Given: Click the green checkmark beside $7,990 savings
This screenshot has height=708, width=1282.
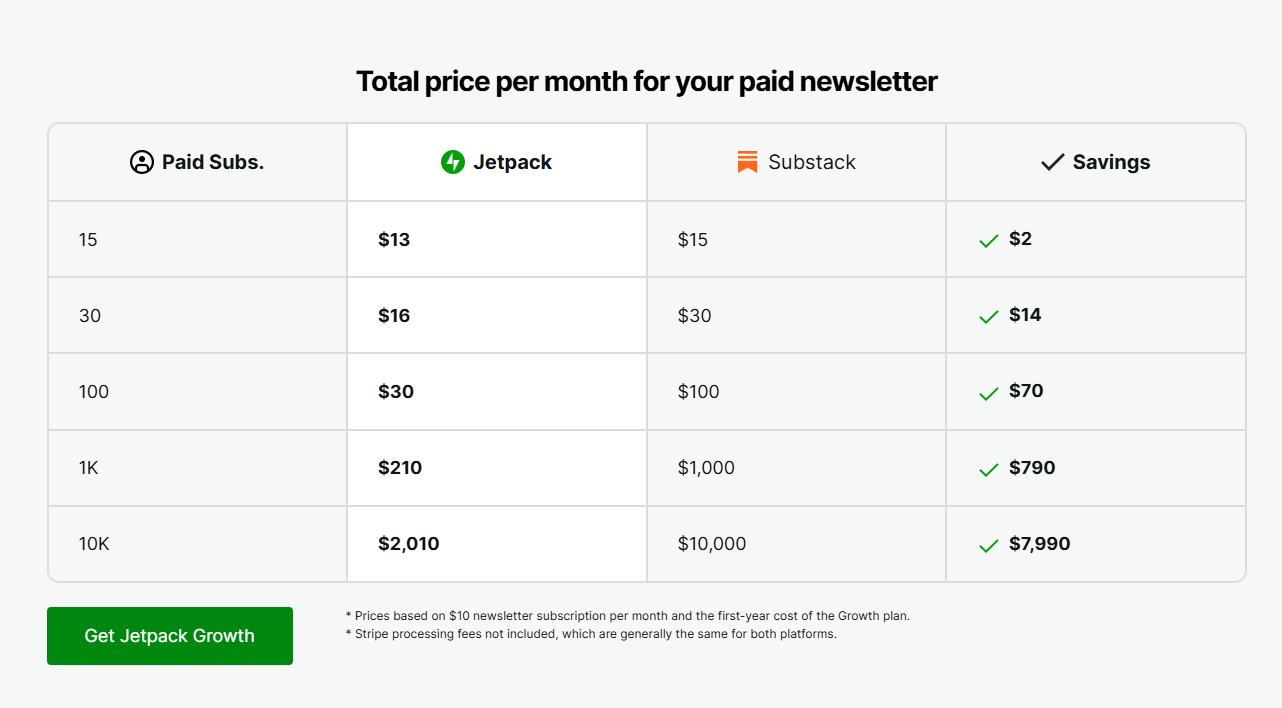Looking at the screenshot, I should (x=989, y=545).
